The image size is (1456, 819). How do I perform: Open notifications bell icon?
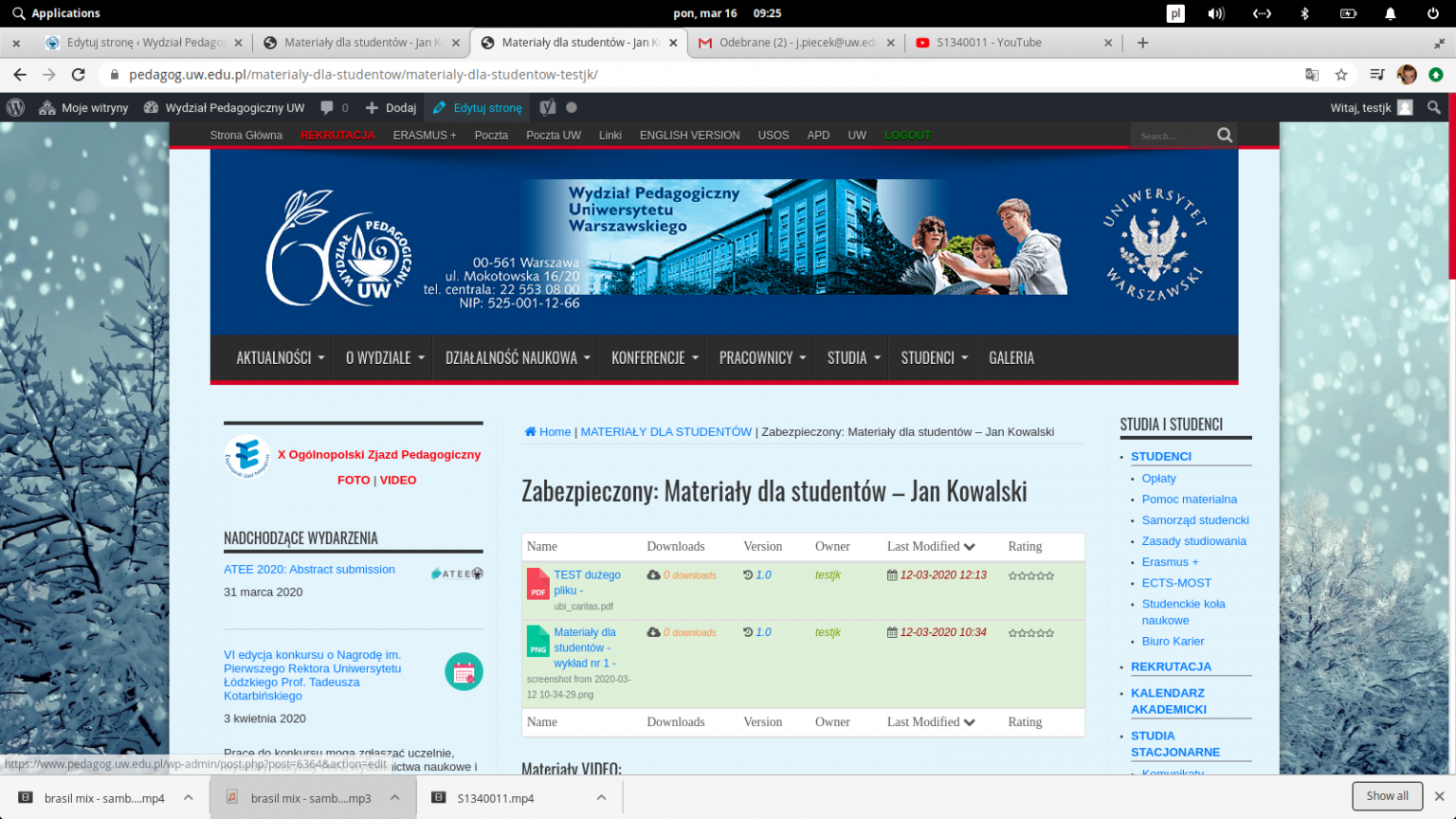click(1390, 13)
